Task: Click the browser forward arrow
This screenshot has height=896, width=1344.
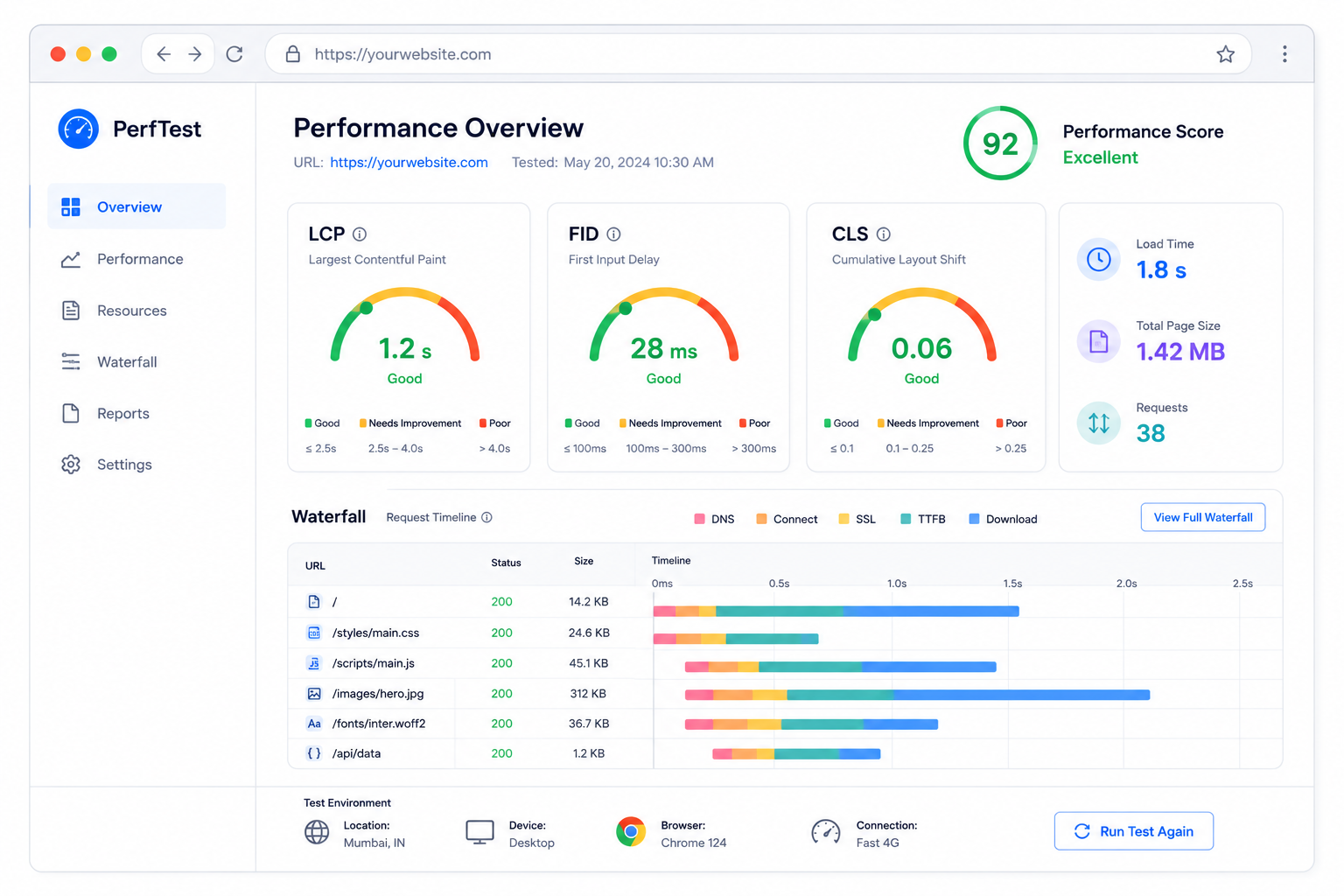Action: click(x=195, y=54)
